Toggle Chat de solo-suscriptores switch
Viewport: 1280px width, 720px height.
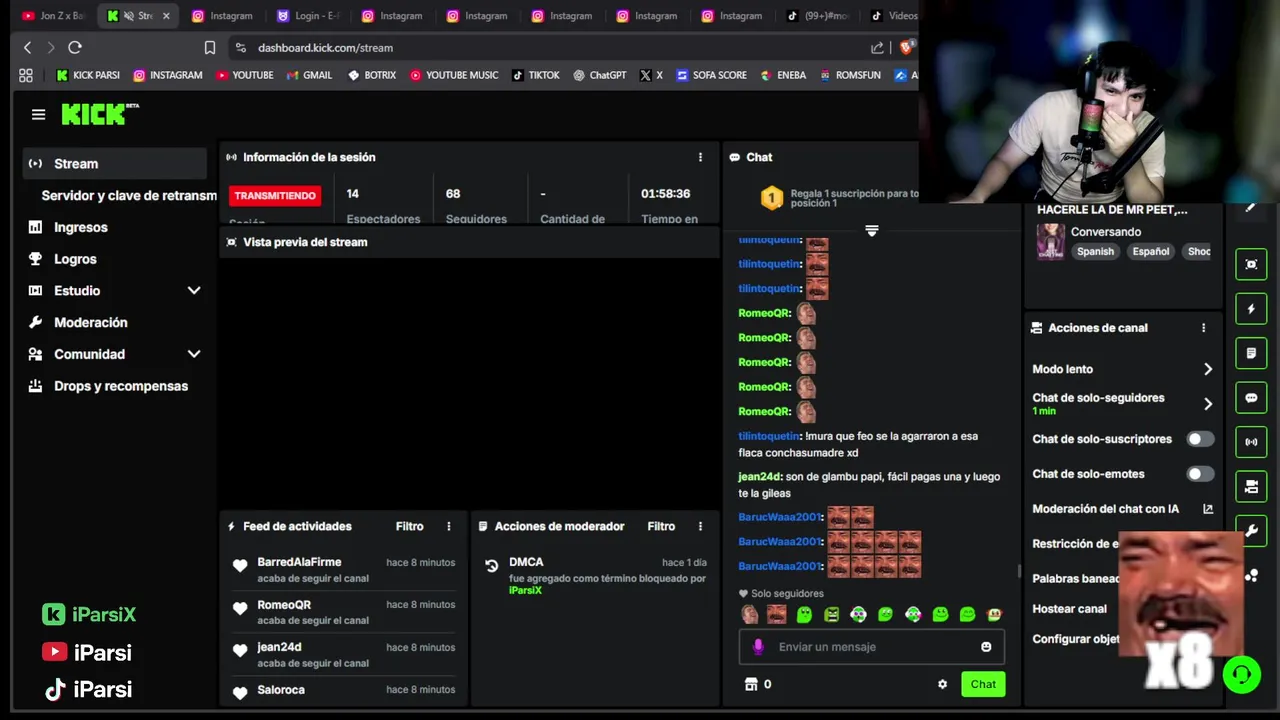[1200, 439]
